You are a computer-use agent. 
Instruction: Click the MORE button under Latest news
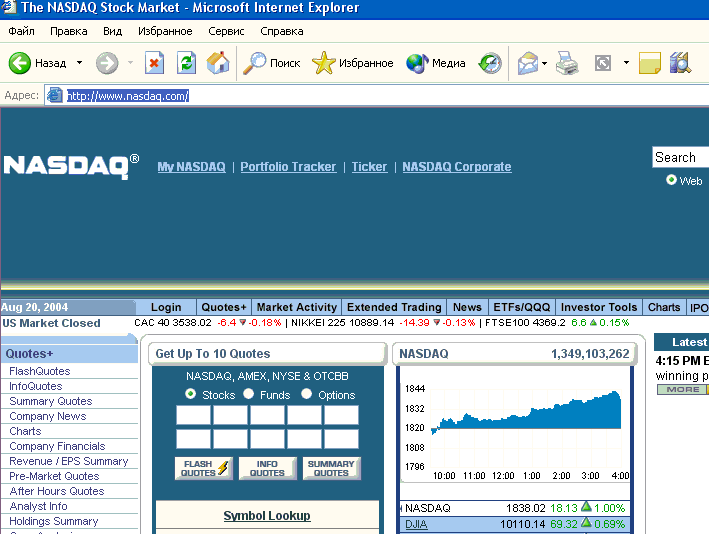(x=682, y=389)
